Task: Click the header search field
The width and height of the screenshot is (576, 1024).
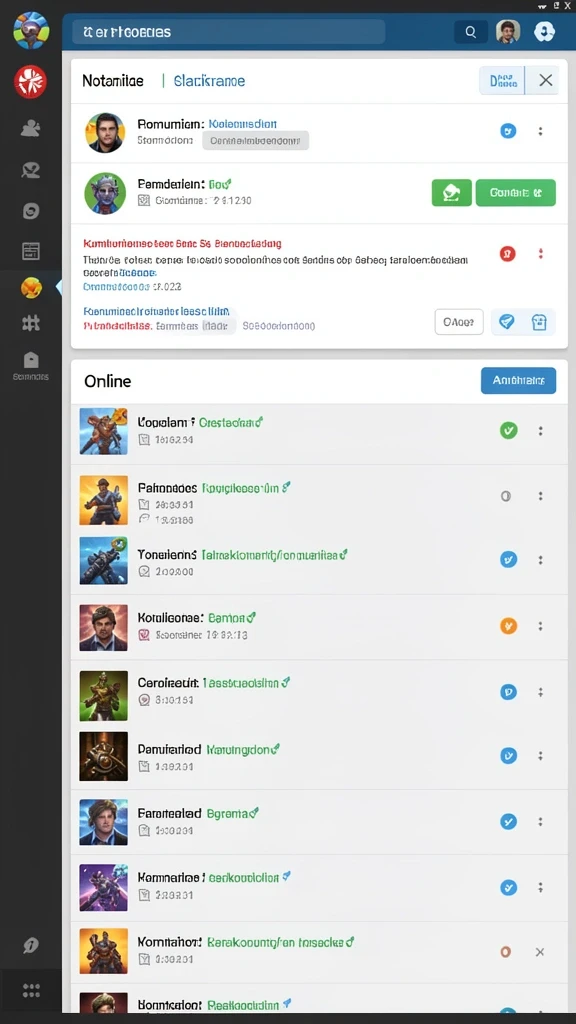Action: 229,31
